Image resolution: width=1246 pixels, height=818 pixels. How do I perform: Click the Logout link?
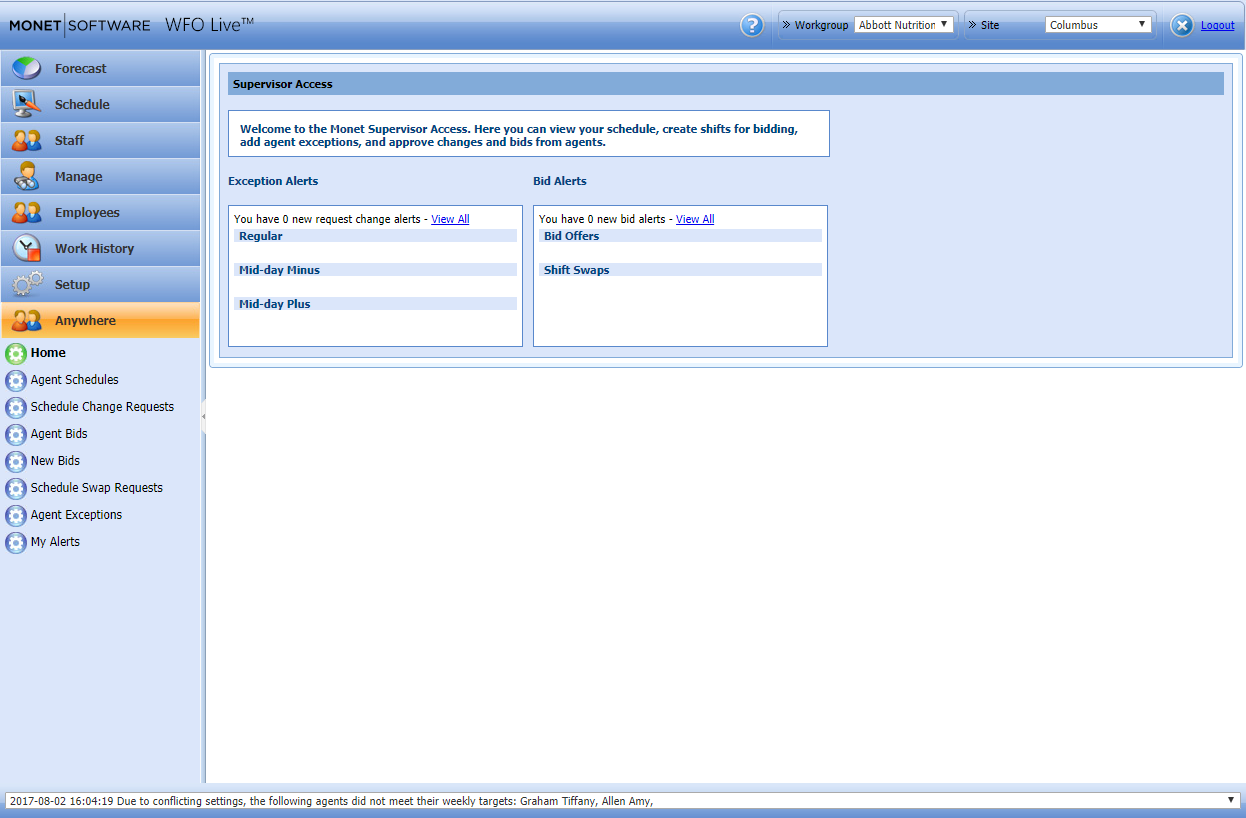pyautogui.click(x=1217, y=25)
